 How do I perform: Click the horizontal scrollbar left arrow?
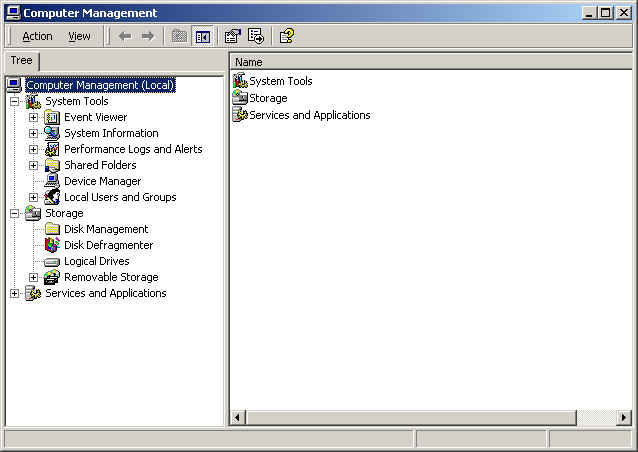coord(238,417)
